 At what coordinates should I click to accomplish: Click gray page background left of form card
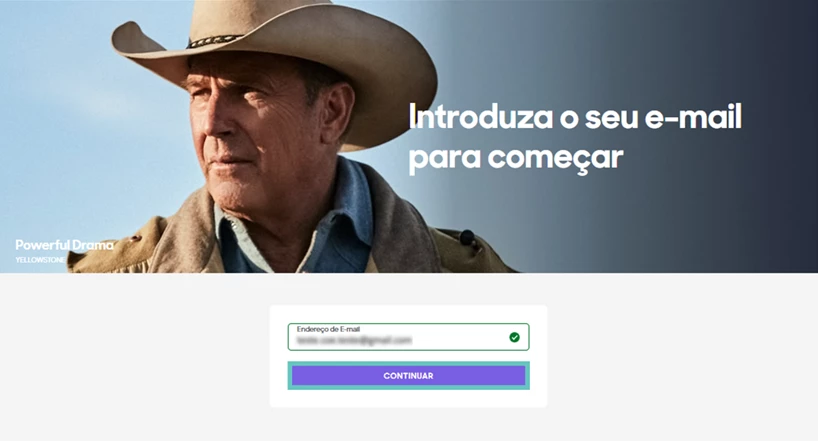[x=135, y=356]
